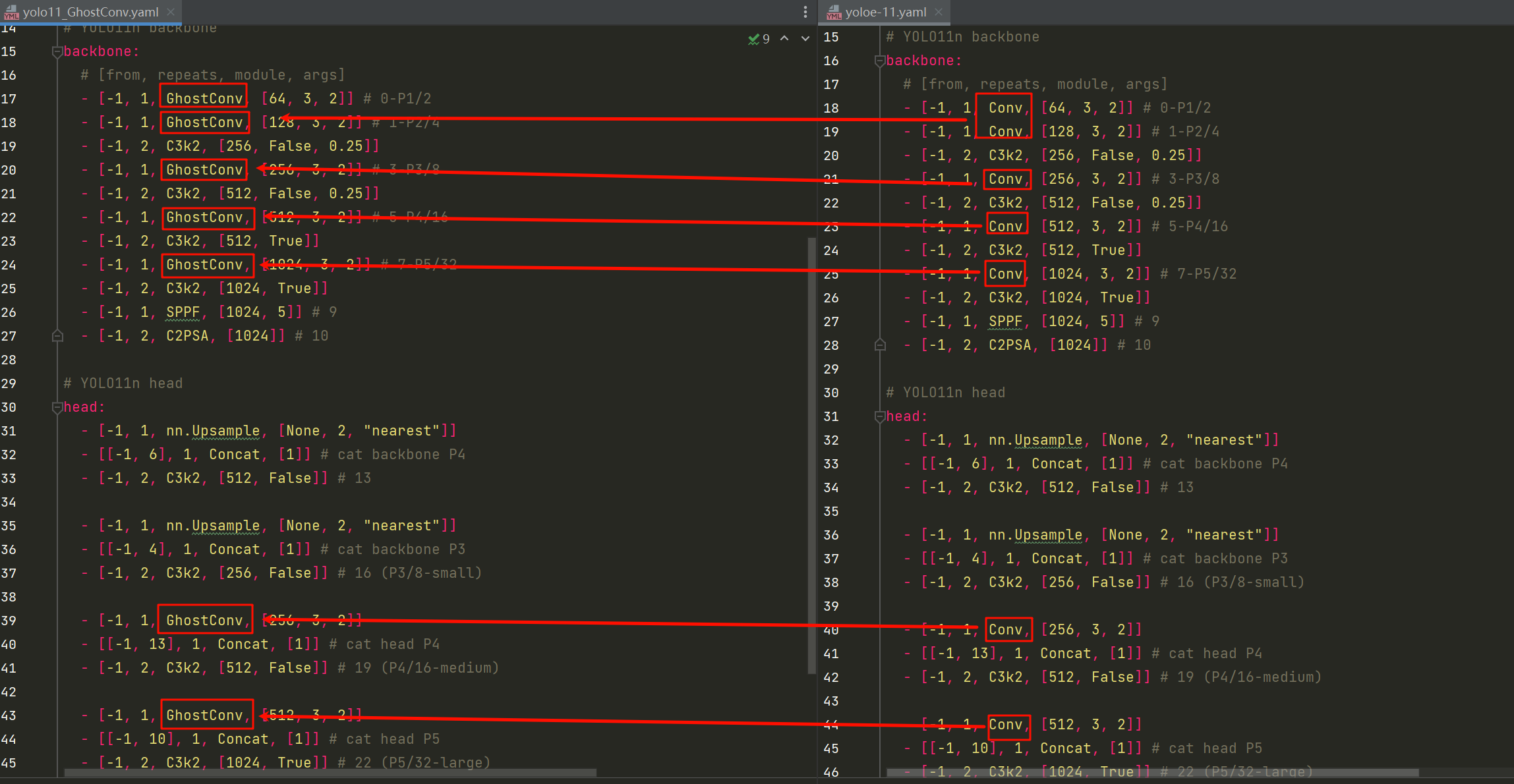The width and height of the screenshot is (1514, 784).
Task: Click Concat on line 36 of left editor
Action: [x=234, y=549]
